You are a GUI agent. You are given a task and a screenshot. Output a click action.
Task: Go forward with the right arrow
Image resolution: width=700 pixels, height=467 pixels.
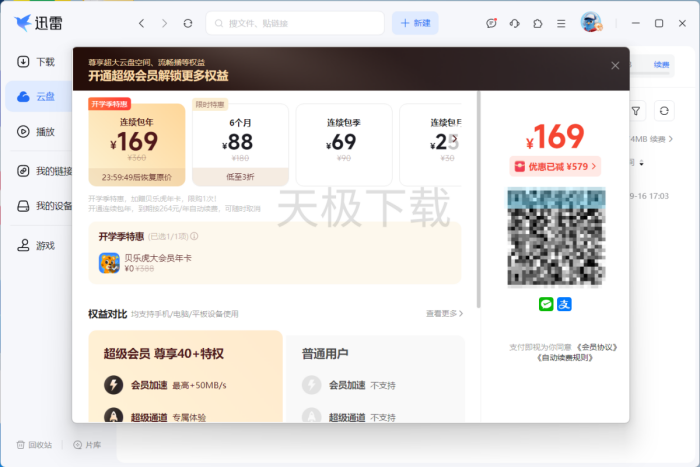click(164, 23)
